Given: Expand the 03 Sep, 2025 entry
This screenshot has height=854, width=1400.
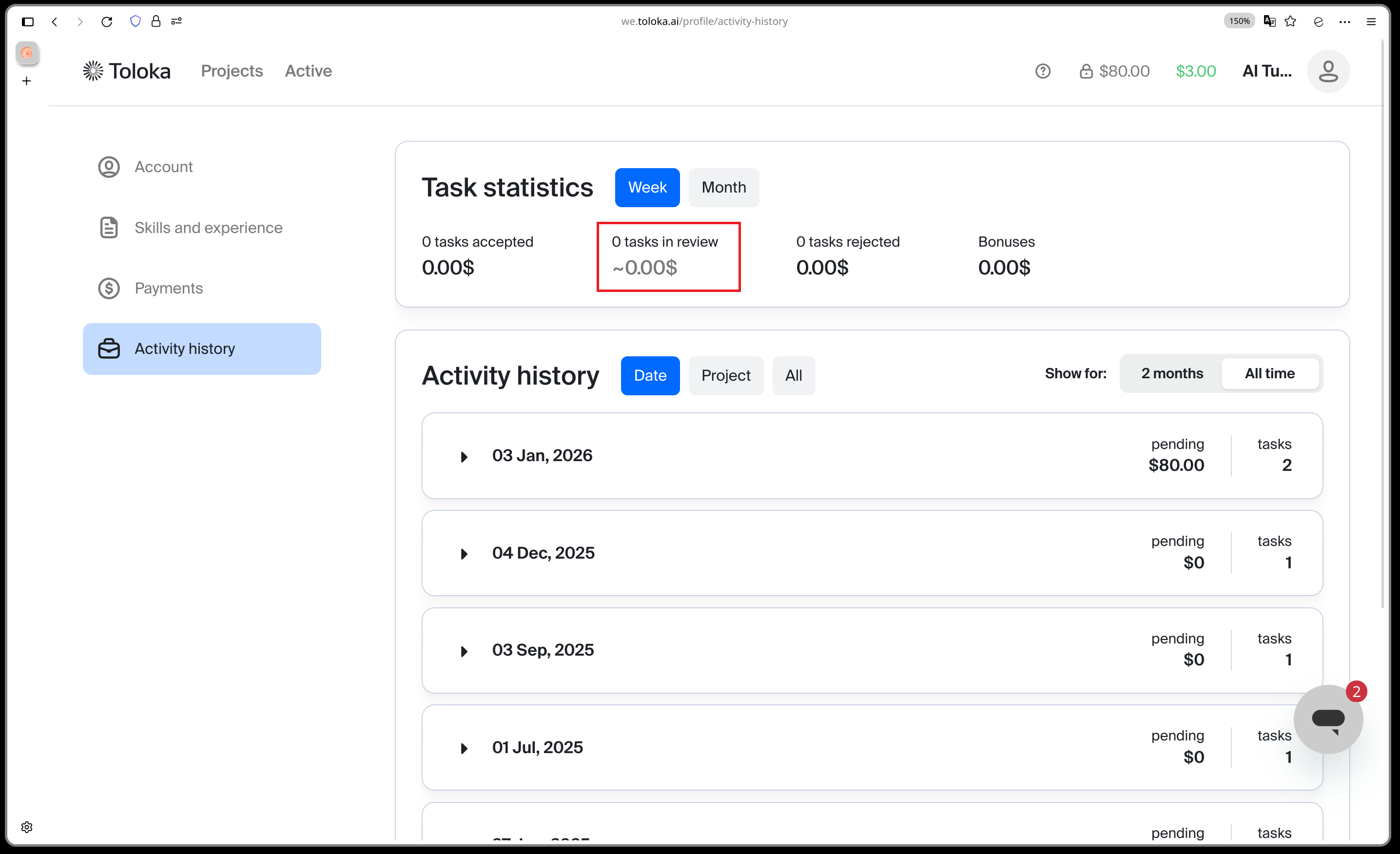Looking at the screenshot, I should [x=464, y=651].
